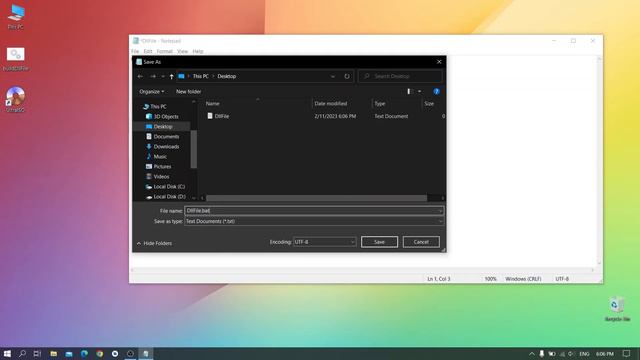Select Local Disk (C:) in navigation pane

(169, 187)
